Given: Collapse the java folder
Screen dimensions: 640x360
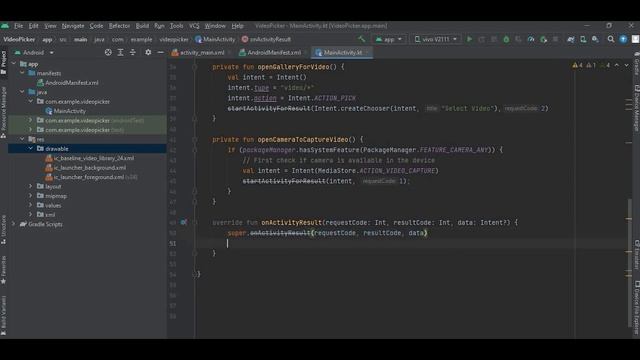Looking at the screenshot, I should pos(22,92).
